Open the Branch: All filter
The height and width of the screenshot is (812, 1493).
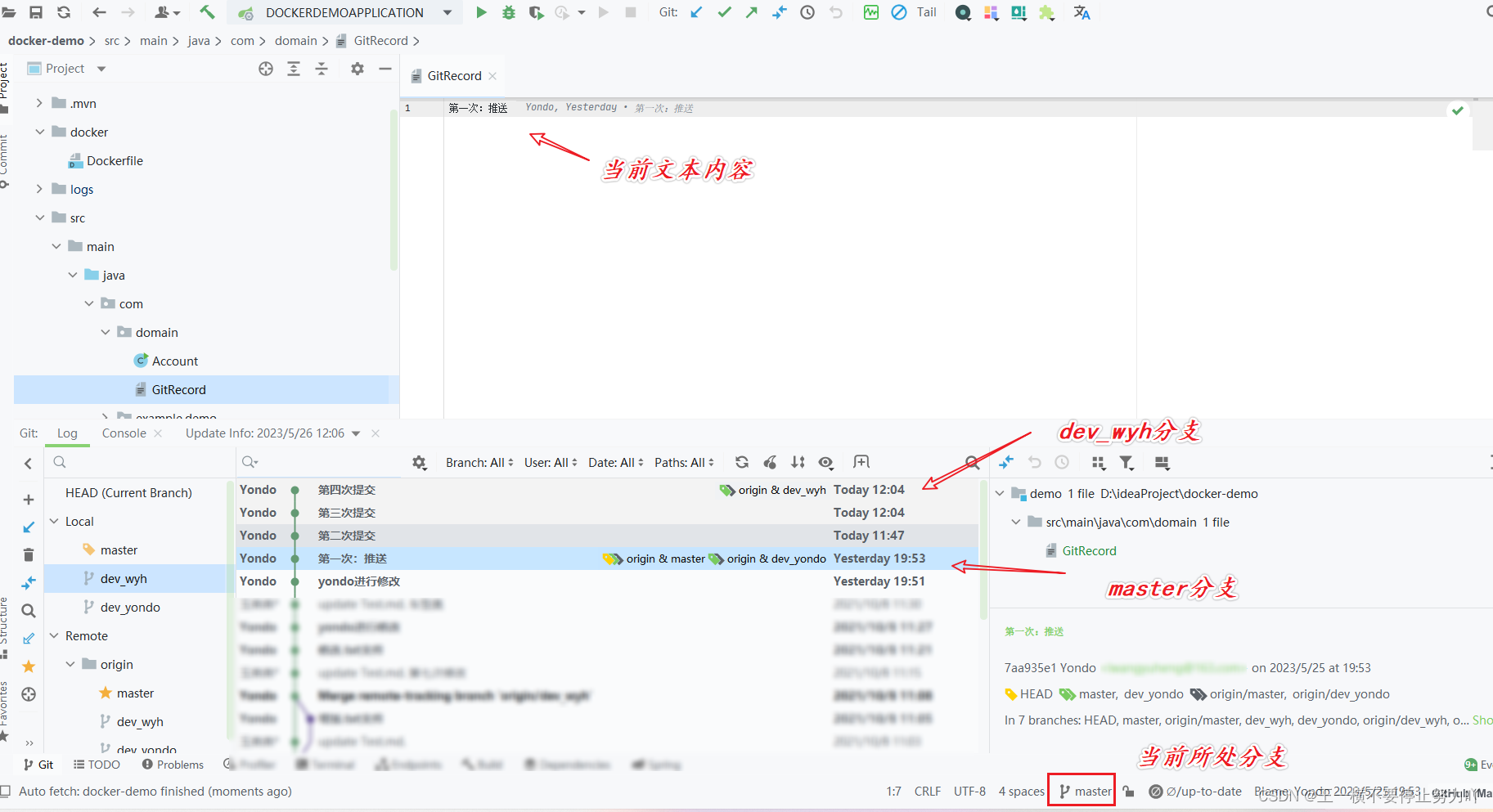click(x=479, y=462)
